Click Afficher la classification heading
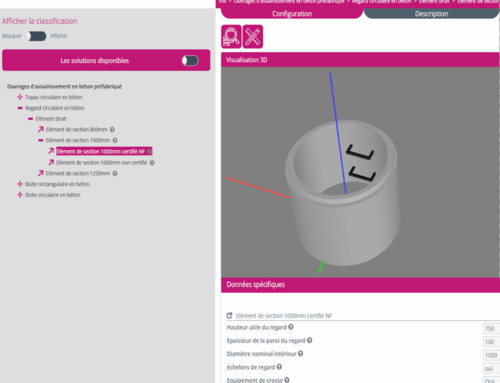 pyautogui.click(x=39, y=21)
